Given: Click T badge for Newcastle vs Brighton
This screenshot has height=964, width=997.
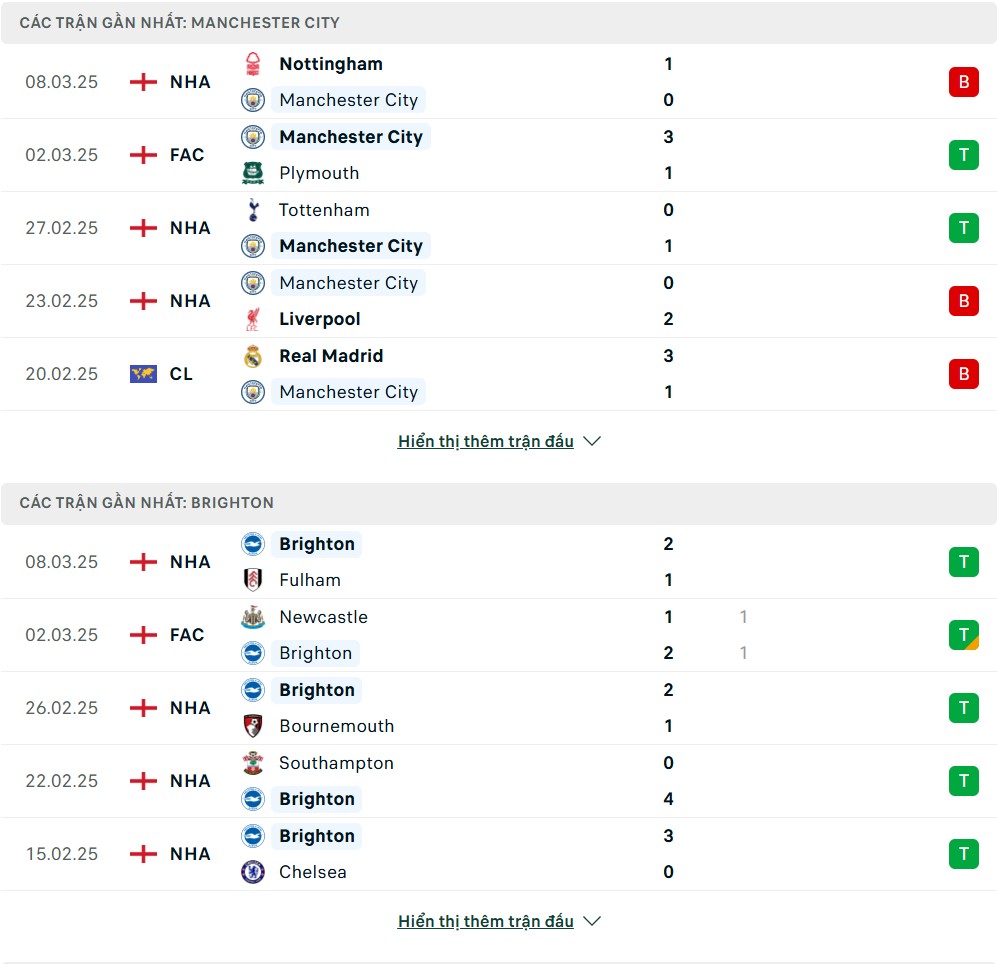Looking at the screenshot, I should (x=963, y=635).
